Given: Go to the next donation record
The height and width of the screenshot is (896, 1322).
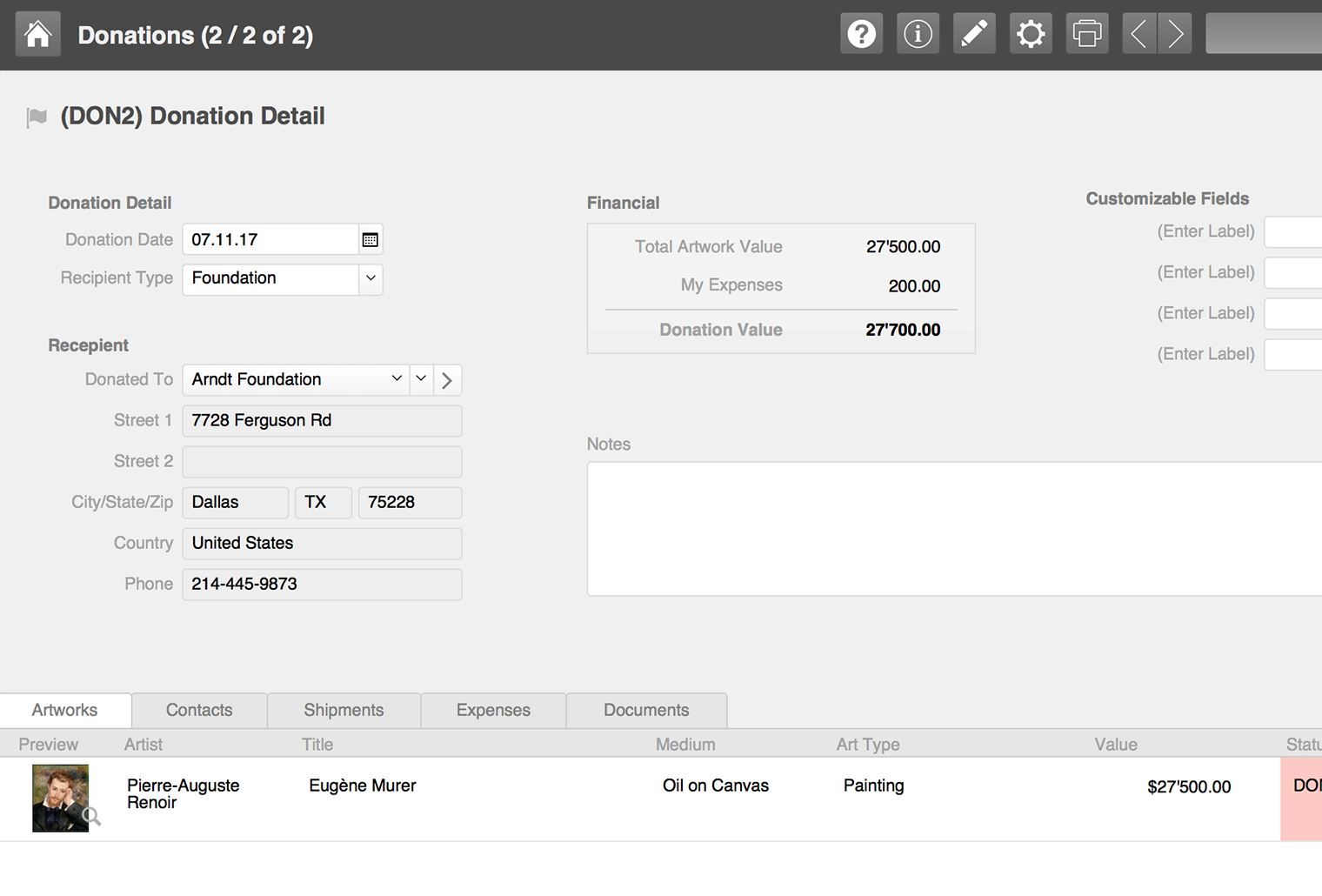Looking at the screenshot, I should click(x=1175, y=34).
